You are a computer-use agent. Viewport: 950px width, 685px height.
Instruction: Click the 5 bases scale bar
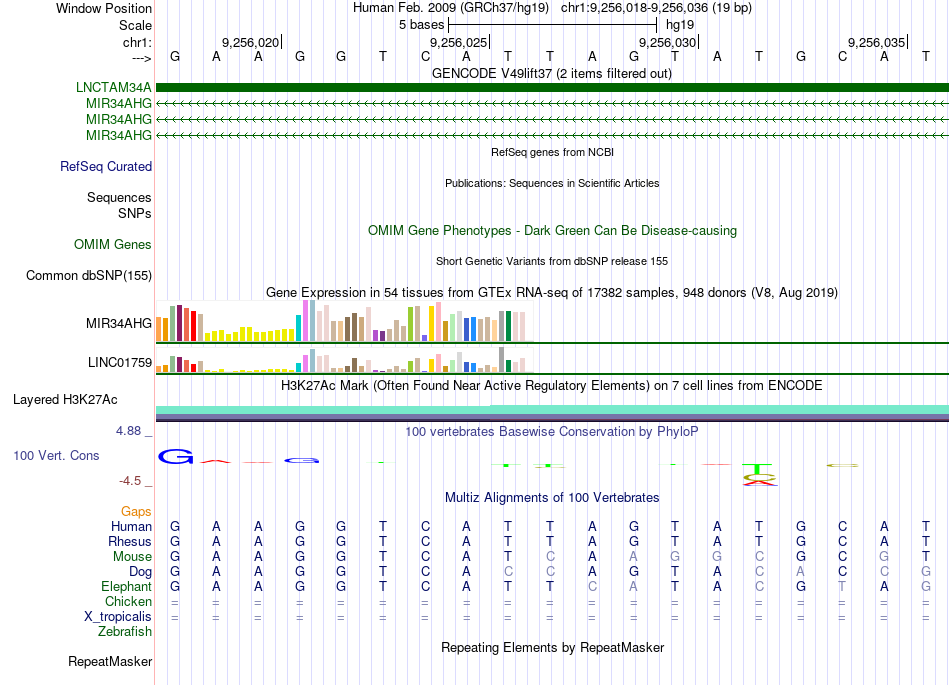click(x=552, y=25)
